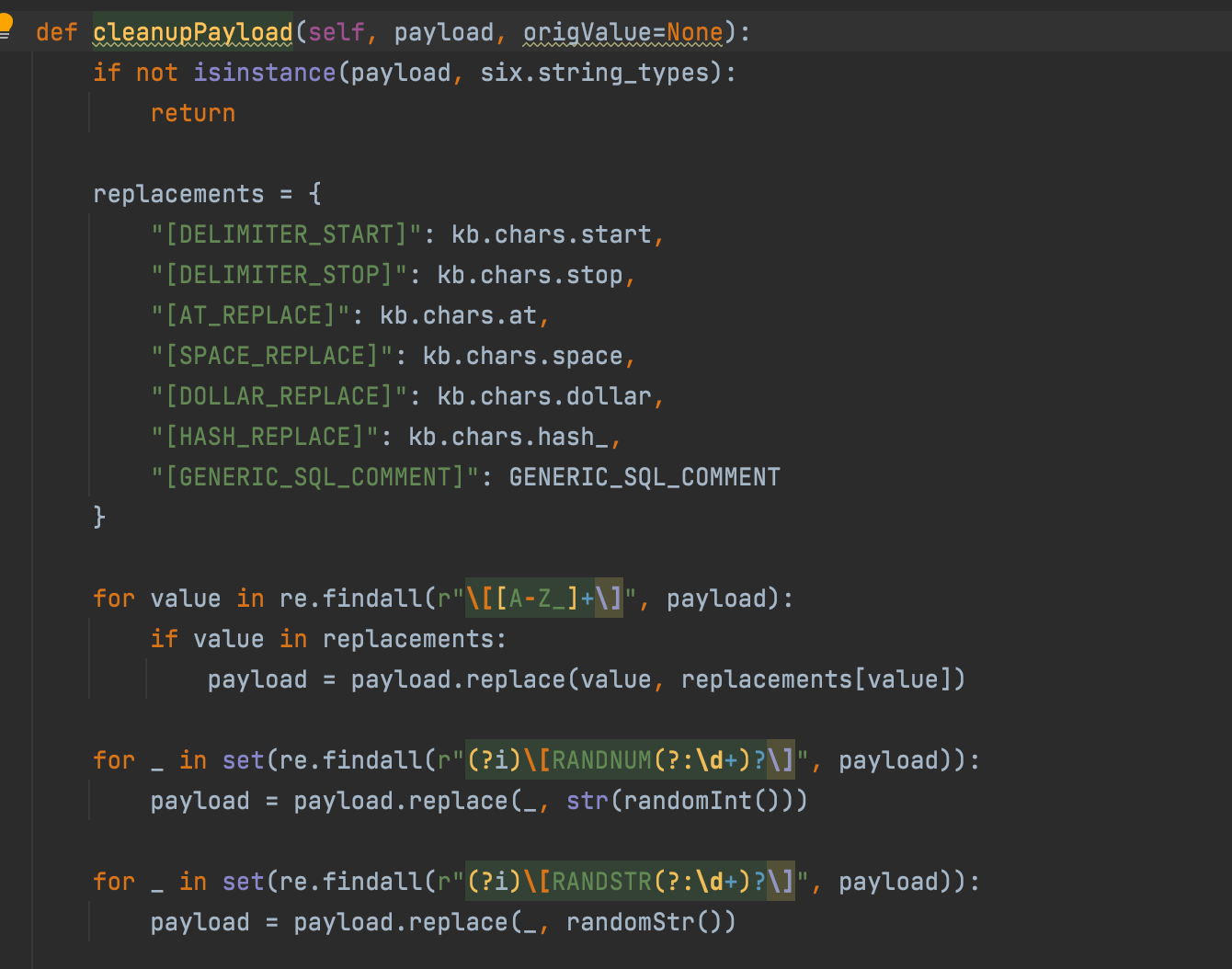This screenshot has height=969, width=1232.
Task: Click the return keyword
Action: click(x=193, y=114)
